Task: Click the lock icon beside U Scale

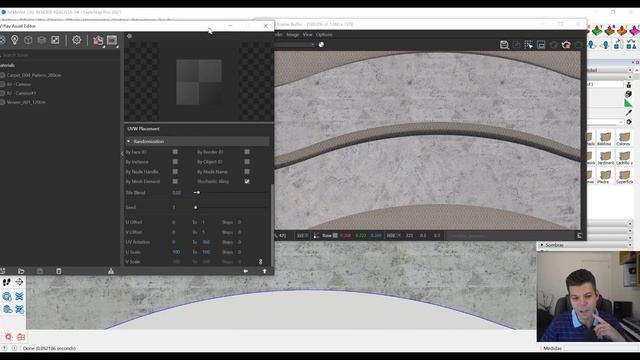Action: coord(260,261)
